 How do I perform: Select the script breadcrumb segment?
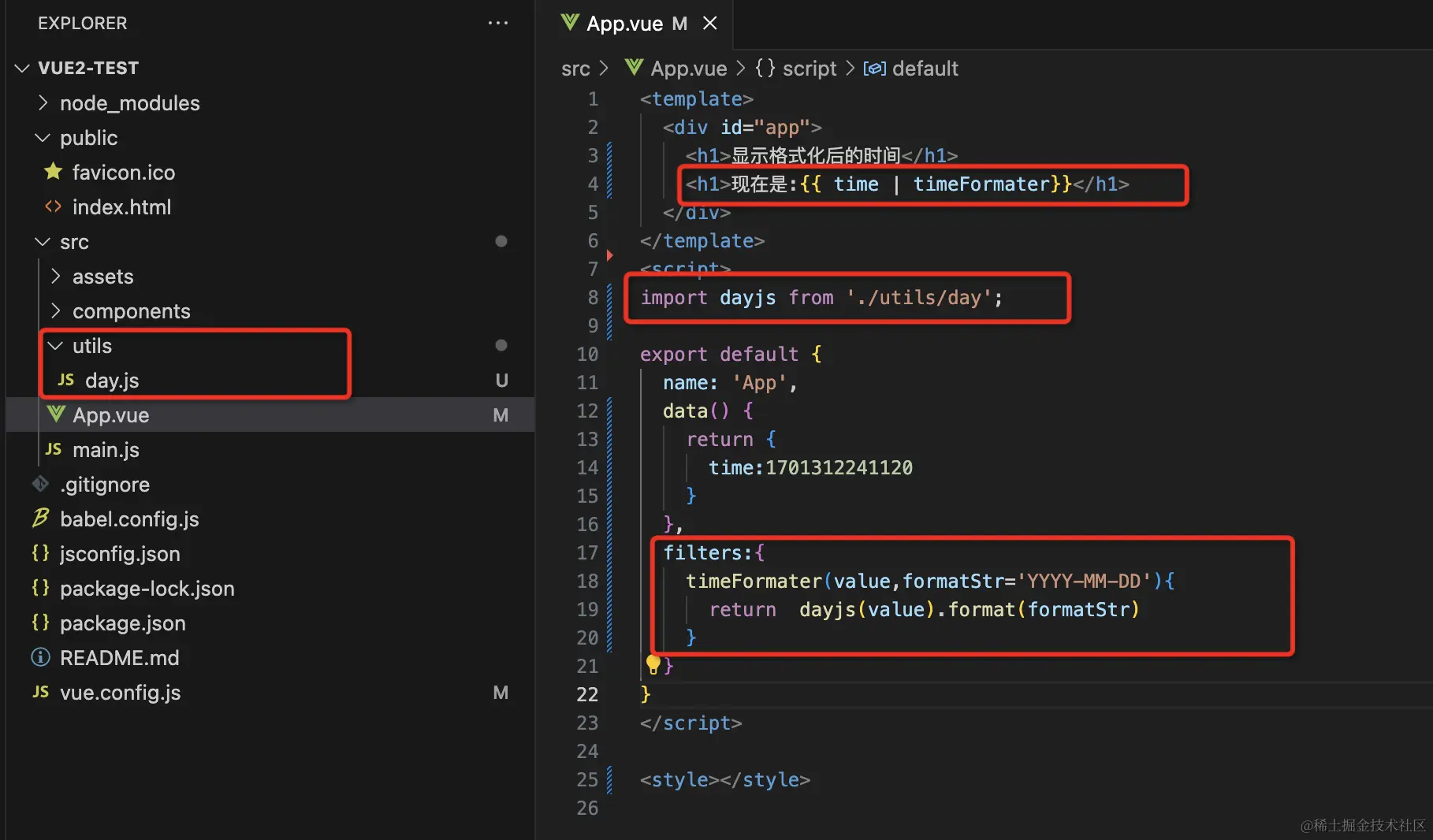(x=810, y=69)
